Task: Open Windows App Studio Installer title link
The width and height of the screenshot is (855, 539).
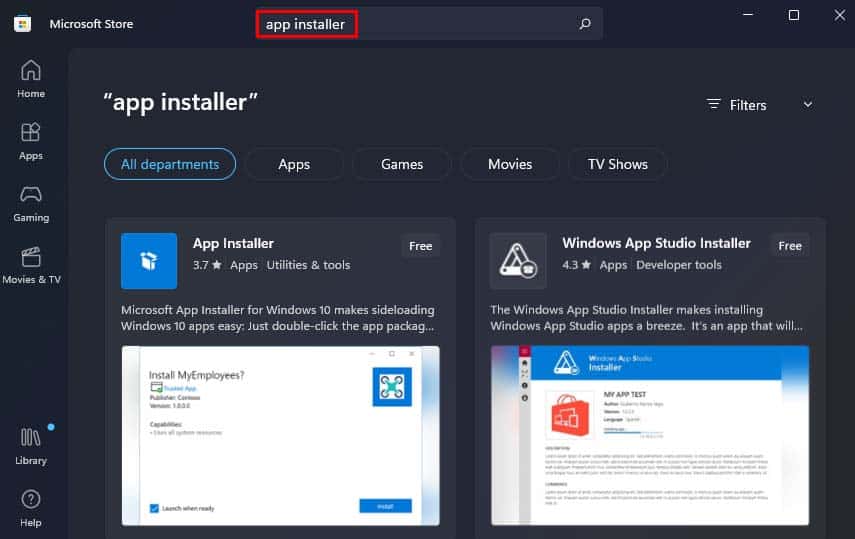Action: coord(657,243)
